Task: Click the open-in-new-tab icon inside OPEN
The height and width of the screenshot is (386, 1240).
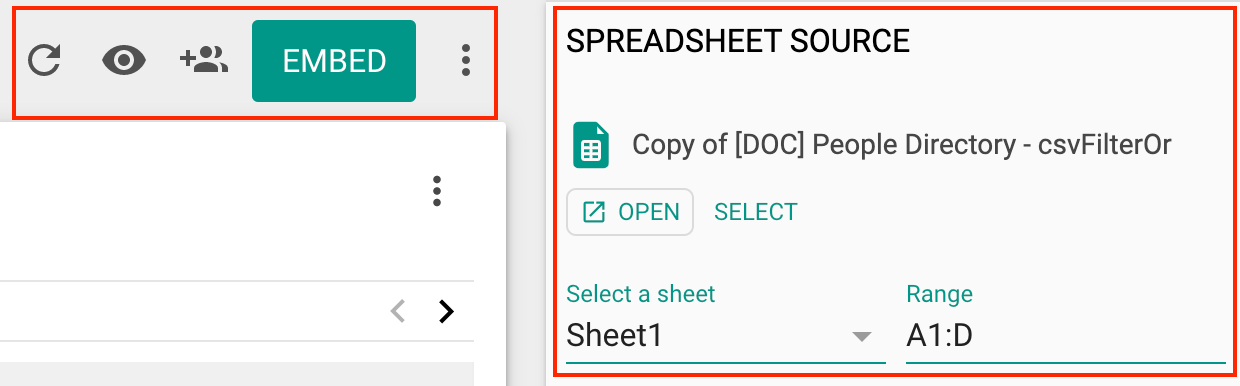Action: (594, 212)
